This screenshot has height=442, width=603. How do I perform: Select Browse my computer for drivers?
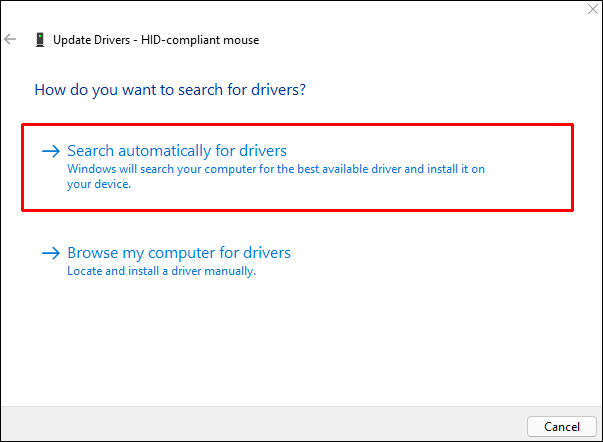tap(179, 253)
